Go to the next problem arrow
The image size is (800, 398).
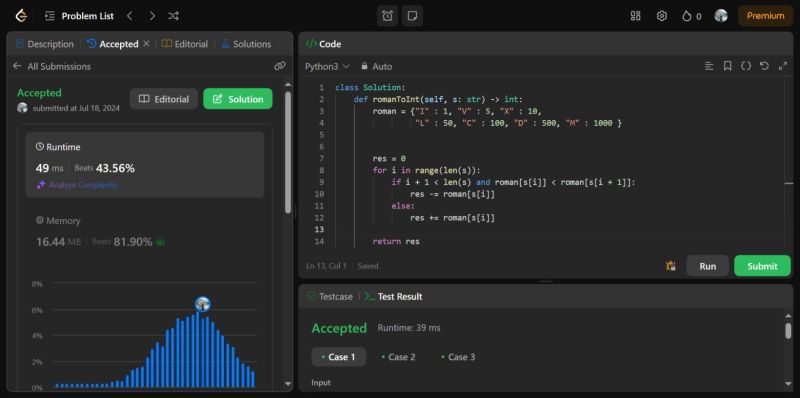tap(152, 16)
